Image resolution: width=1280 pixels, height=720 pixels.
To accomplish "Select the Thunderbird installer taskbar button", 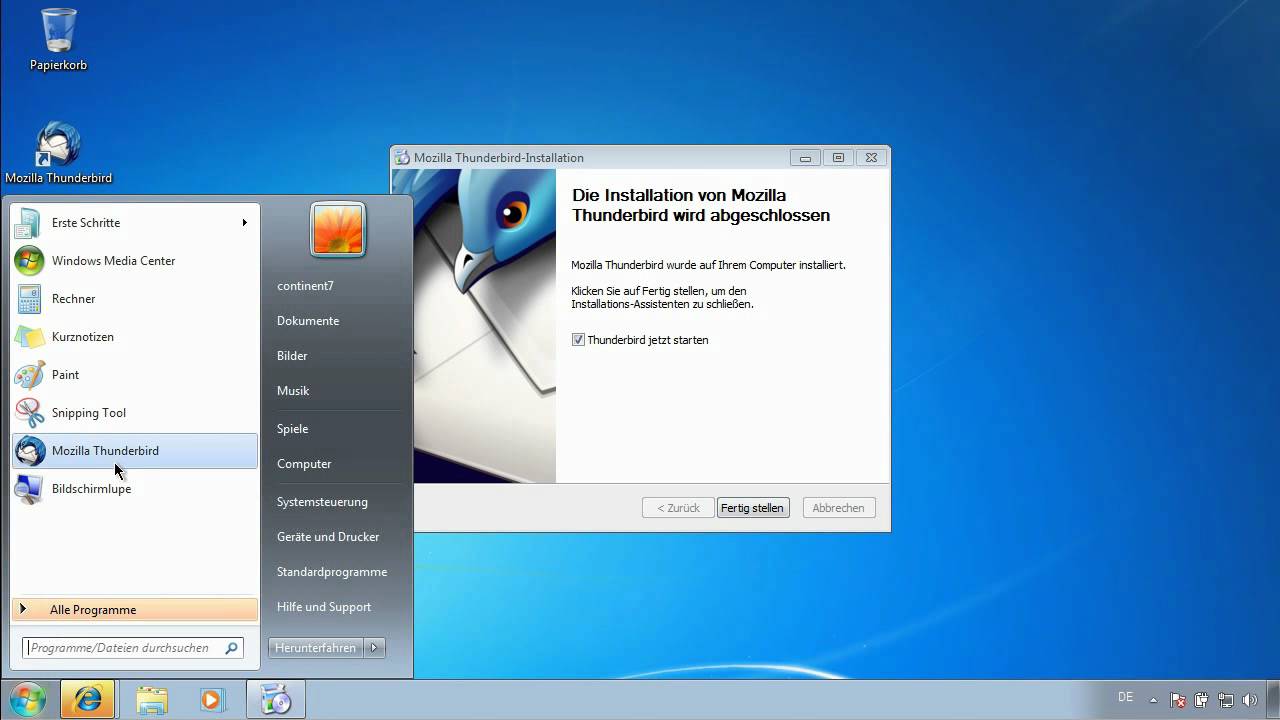I will 276,700.
